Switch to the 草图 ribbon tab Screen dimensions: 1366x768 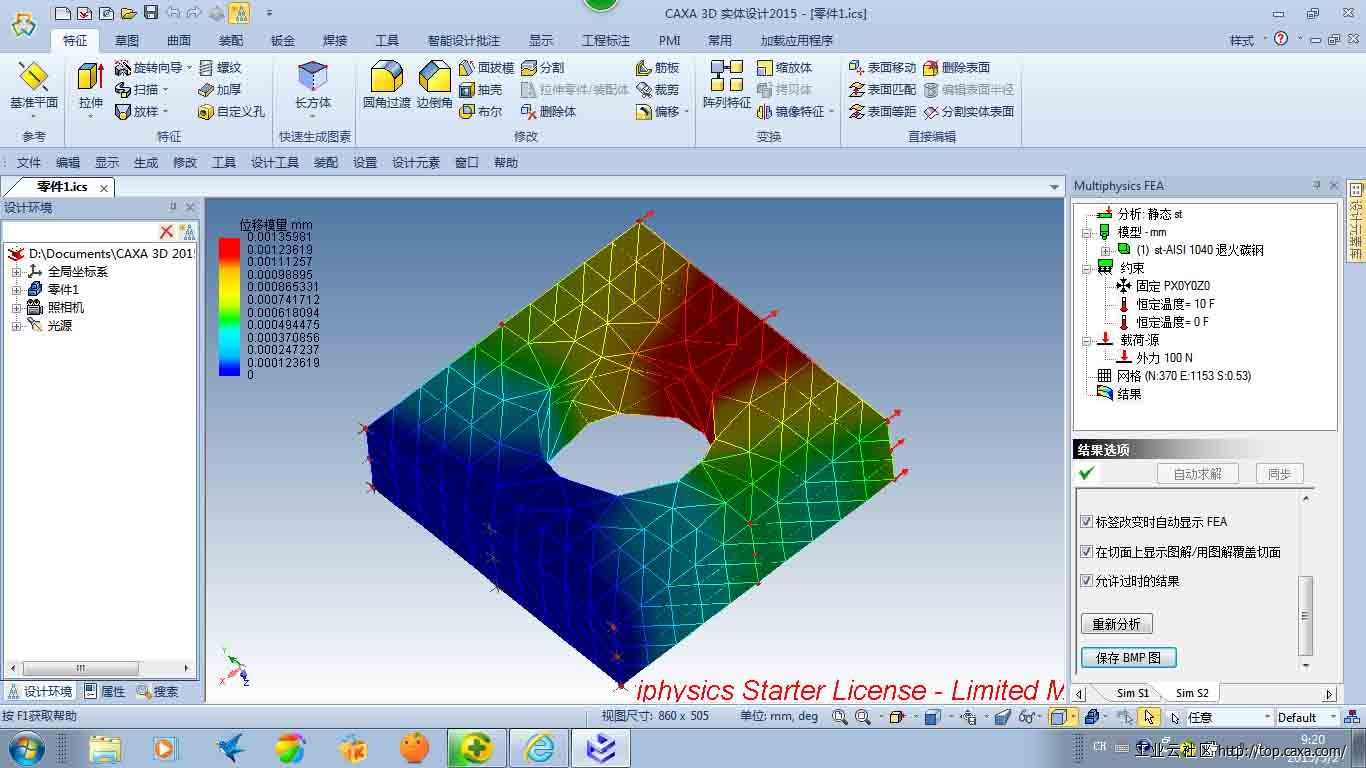tap(127, 41)
